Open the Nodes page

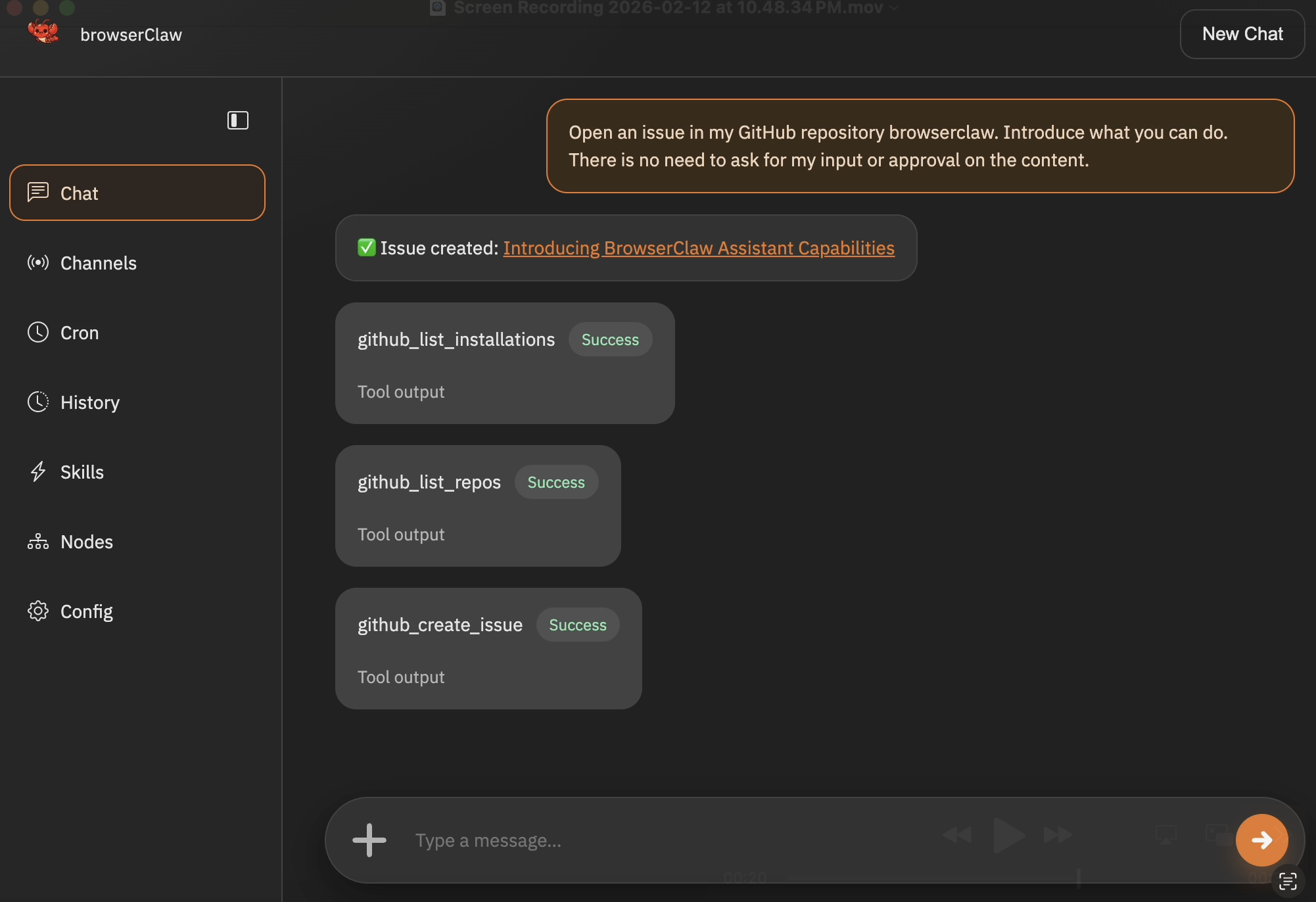tap(137, 542)
